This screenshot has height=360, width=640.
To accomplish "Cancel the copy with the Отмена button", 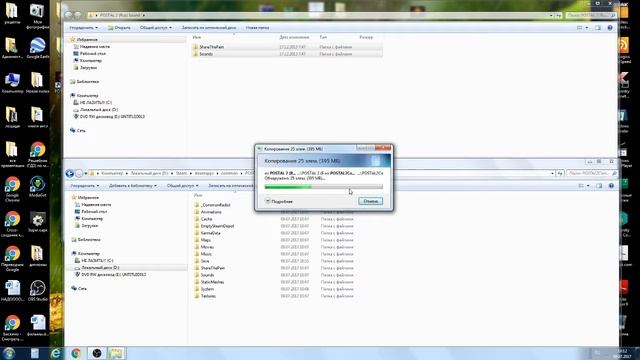I will [371, 201].
